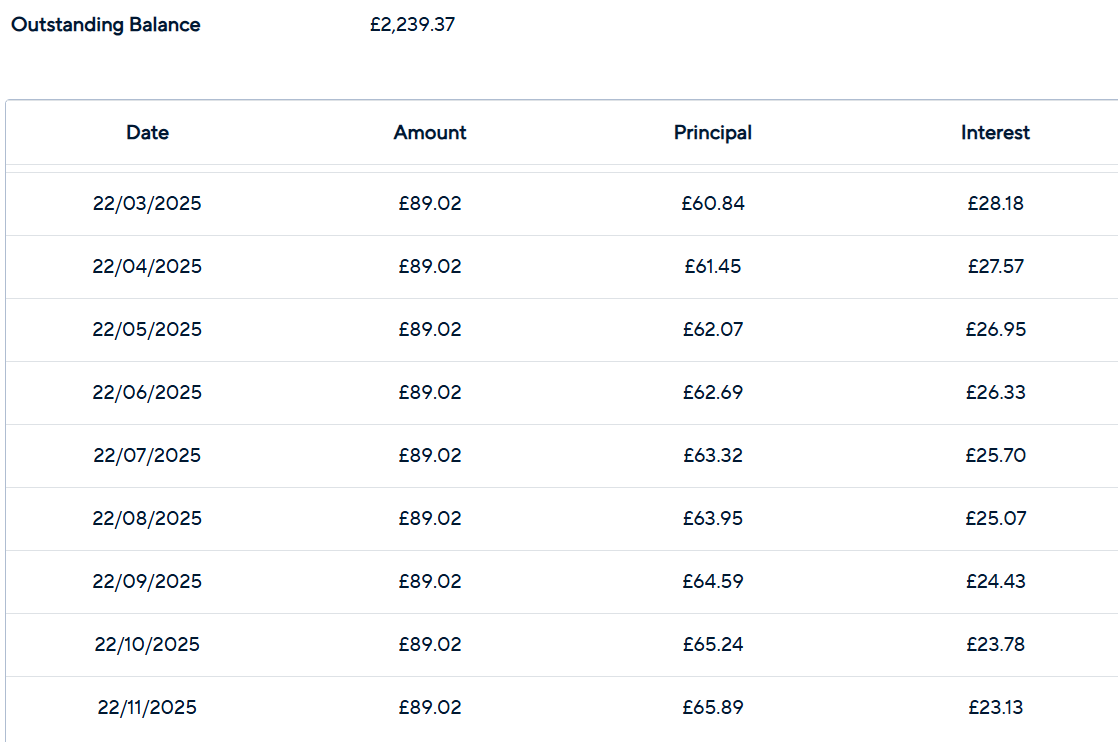
Task: Select the 22/11/2025 date cell
Action: 147,707
